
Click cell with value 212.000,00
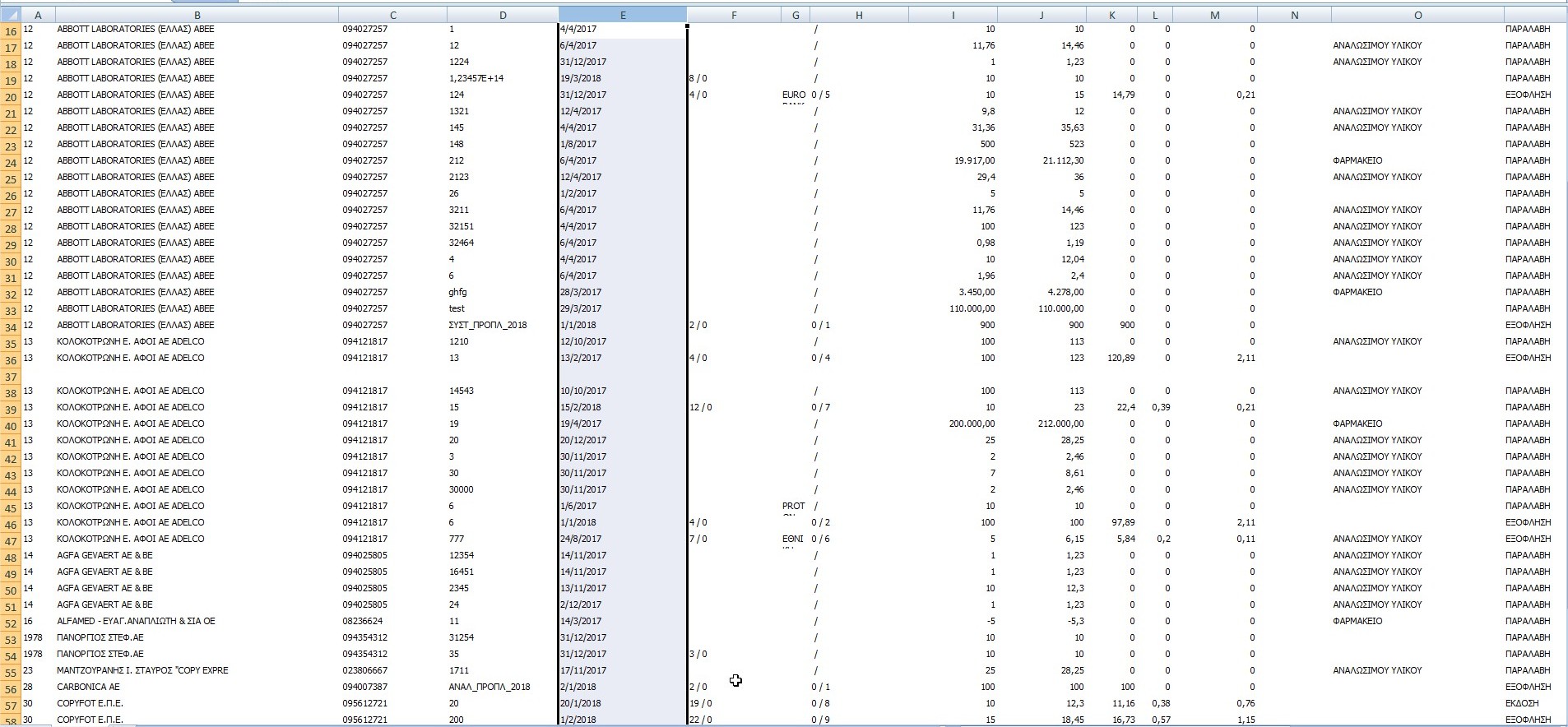(1041, 424)
